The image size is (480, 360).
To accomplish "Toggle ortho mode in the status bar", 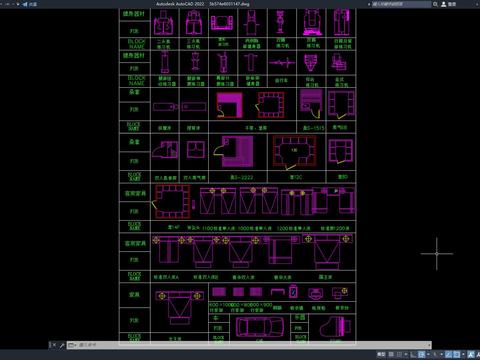I will click(x=413, y=354).
